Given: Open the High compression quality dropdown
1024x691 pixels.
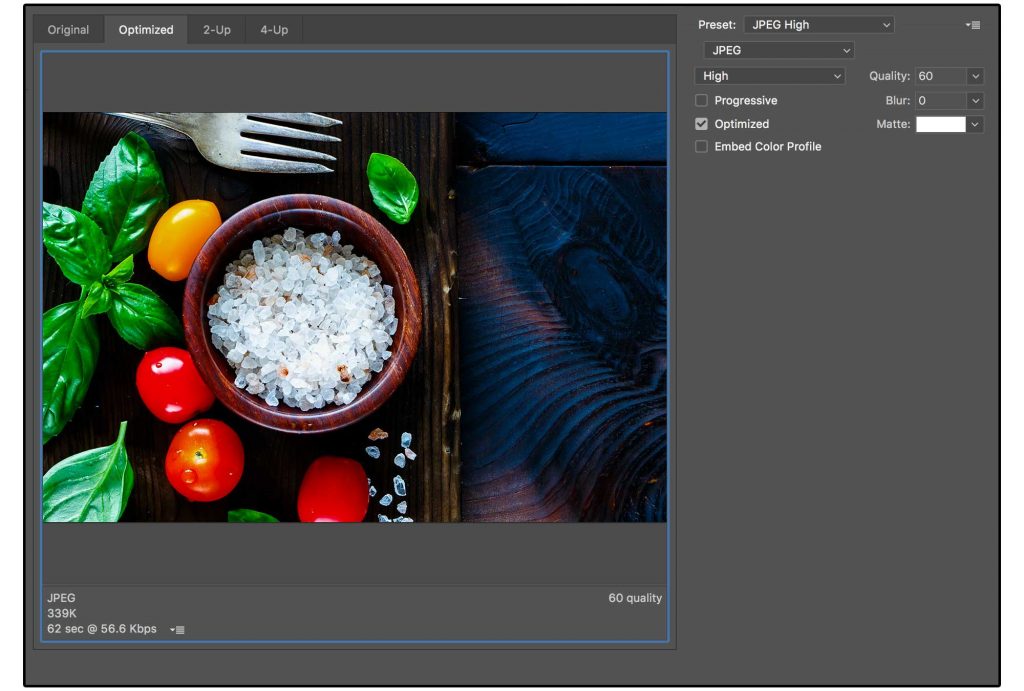Looking at the screenshot, I should tap(770, 76).
